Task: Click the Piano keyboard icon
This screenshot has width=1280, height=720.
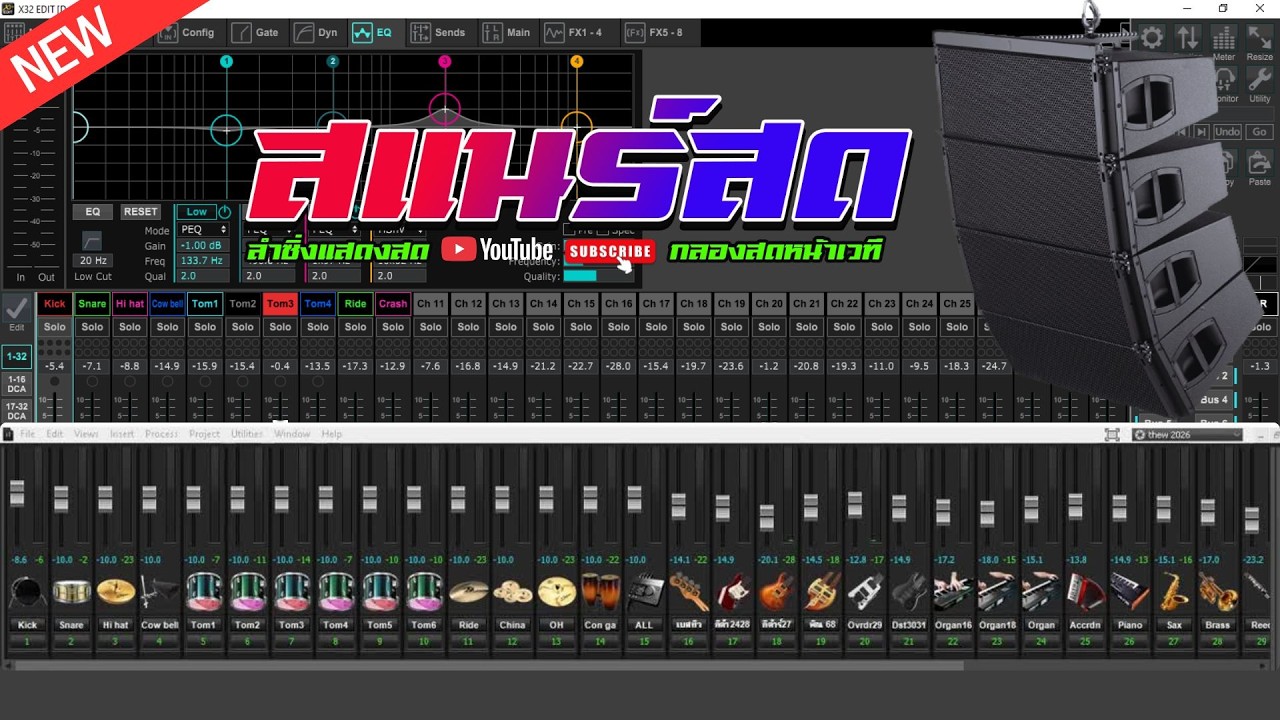Action: point(1130,592)
